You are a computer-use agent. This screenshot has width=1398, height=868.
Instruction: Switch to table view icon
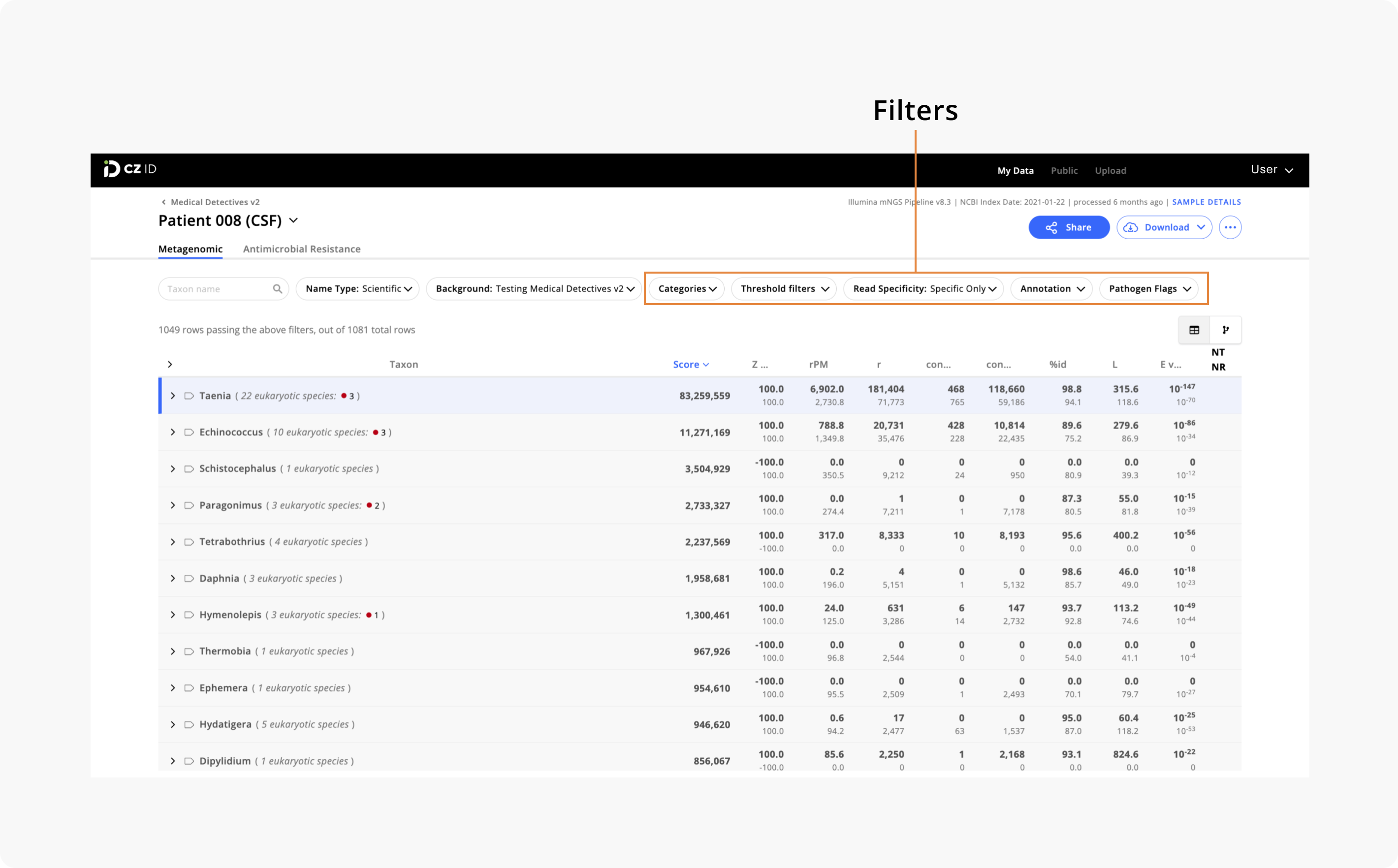tap(1194, 330)
